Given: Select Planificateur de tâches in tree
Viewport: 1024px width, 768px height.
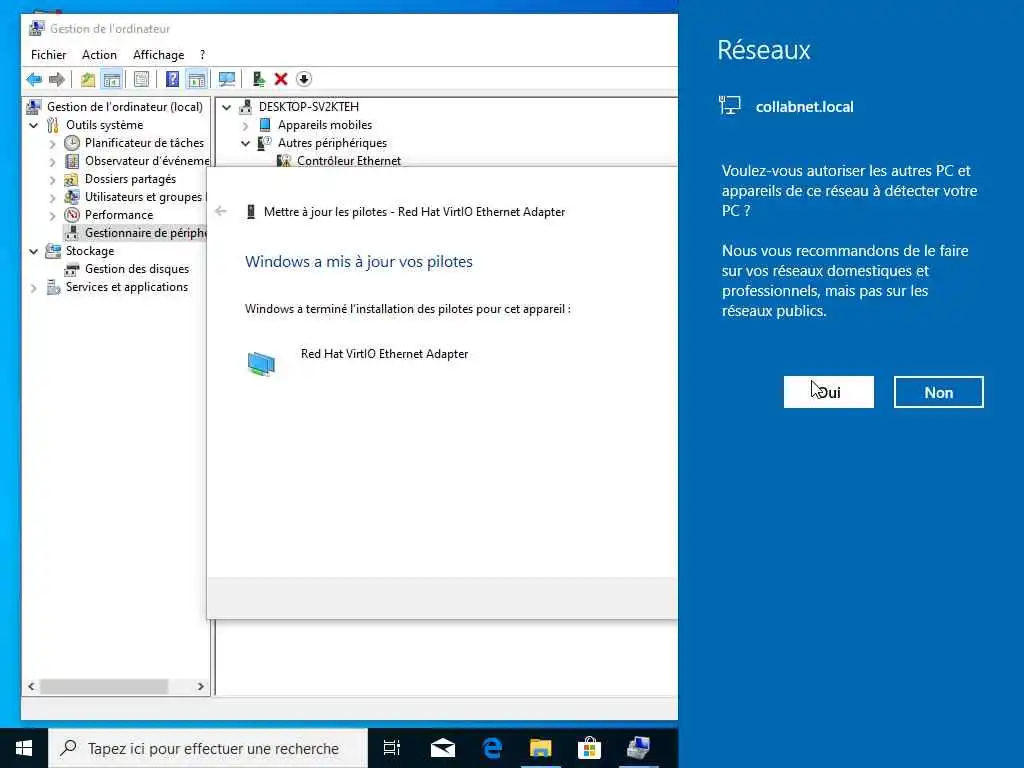Looking at the screenshot, I should (144, 143).
